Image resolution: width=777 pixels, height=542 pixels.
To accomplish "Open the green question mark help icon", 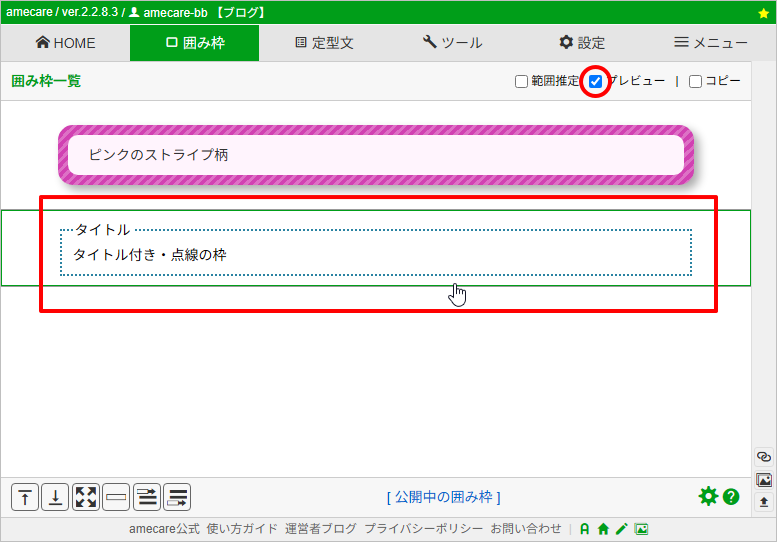I will pos(731,496).
